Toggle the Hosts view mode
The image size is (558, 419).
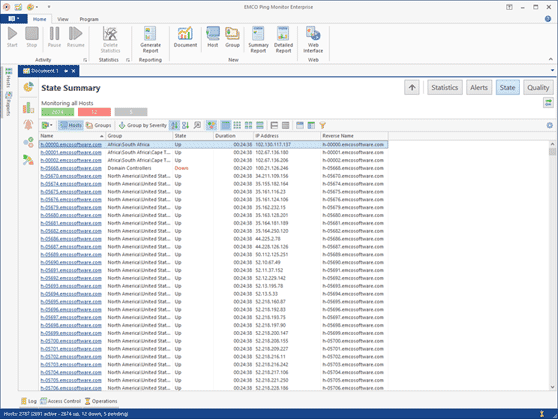point(70,125)
